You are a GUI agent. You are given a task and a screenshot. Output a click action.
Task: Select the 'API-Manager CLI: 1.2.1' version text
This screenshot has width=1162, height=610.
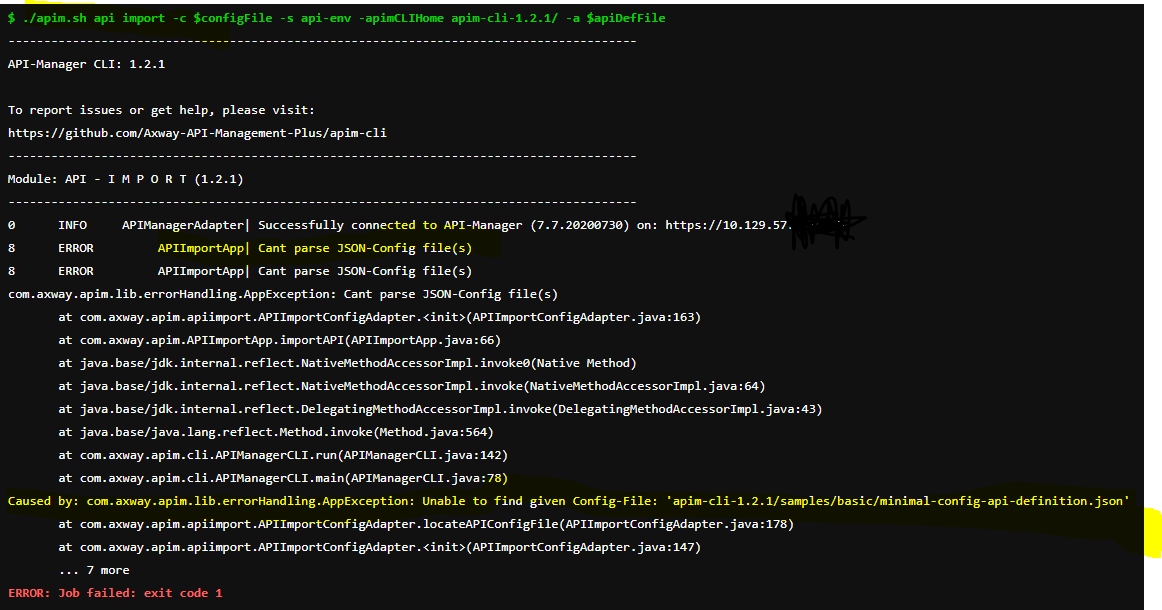tap(85, 63)
